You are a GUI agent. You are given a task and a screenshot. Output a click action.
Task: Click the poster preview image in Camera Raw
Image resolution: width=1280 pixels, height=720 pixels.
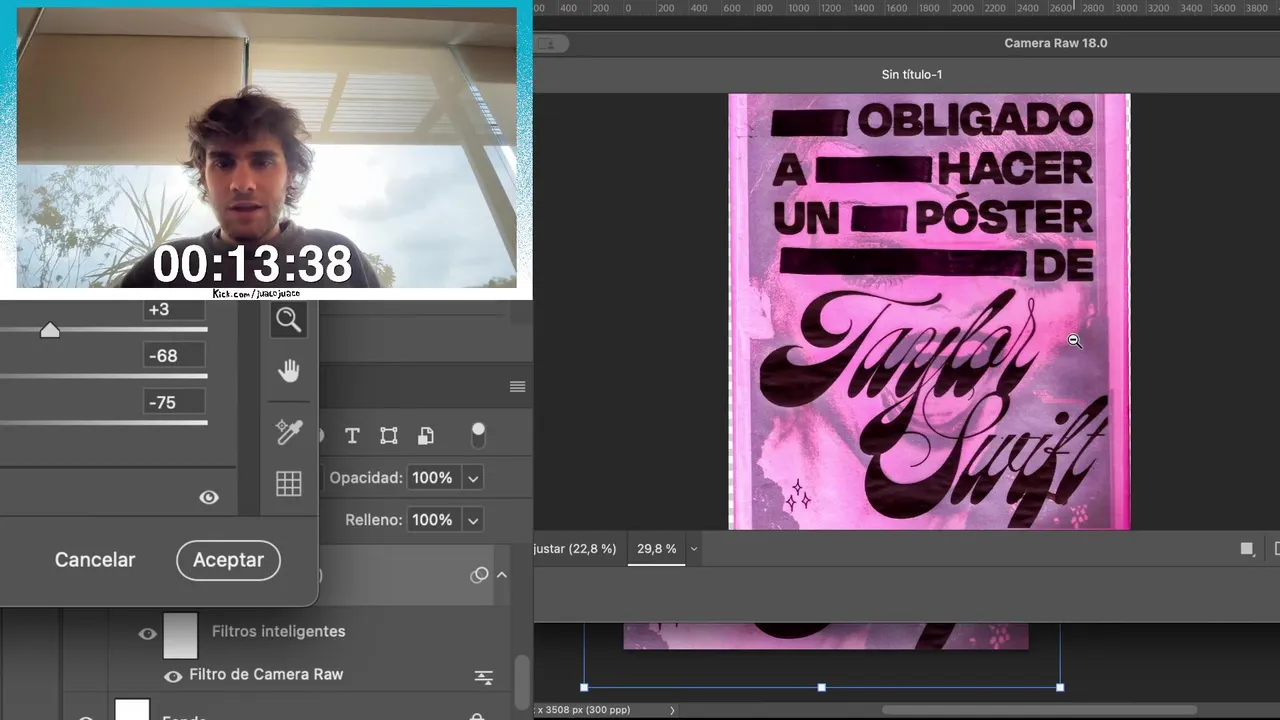point(929,311)
